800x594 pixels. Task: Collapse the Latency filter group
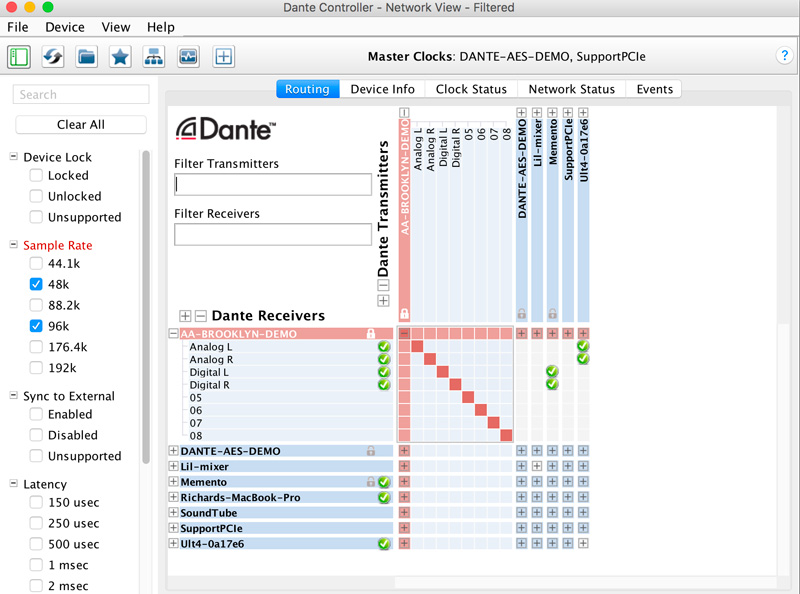click(14, 483)
